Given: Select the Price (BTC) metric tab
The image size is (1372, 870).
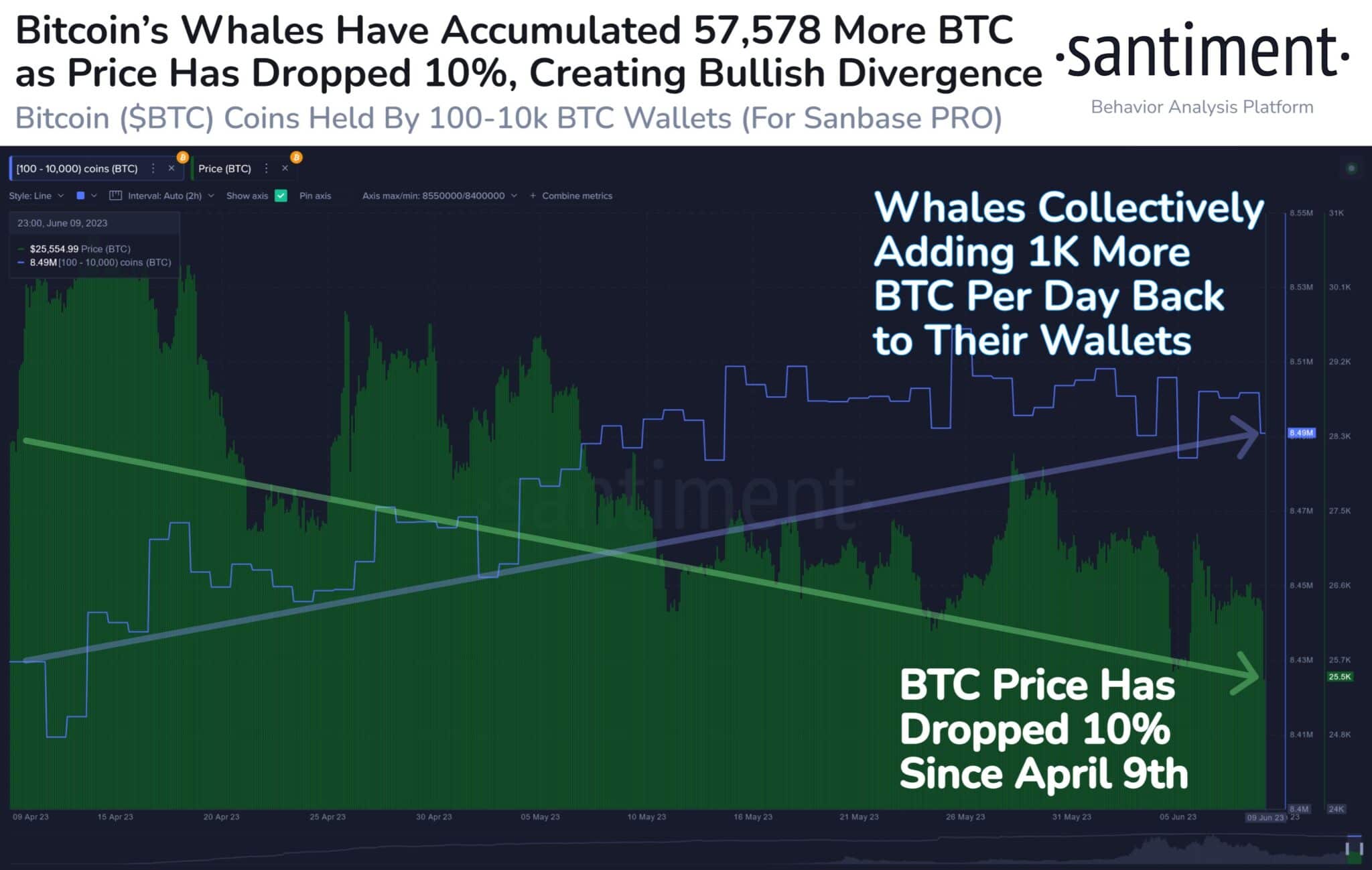Looking at the screenshot, I should [x=226, y=168].
